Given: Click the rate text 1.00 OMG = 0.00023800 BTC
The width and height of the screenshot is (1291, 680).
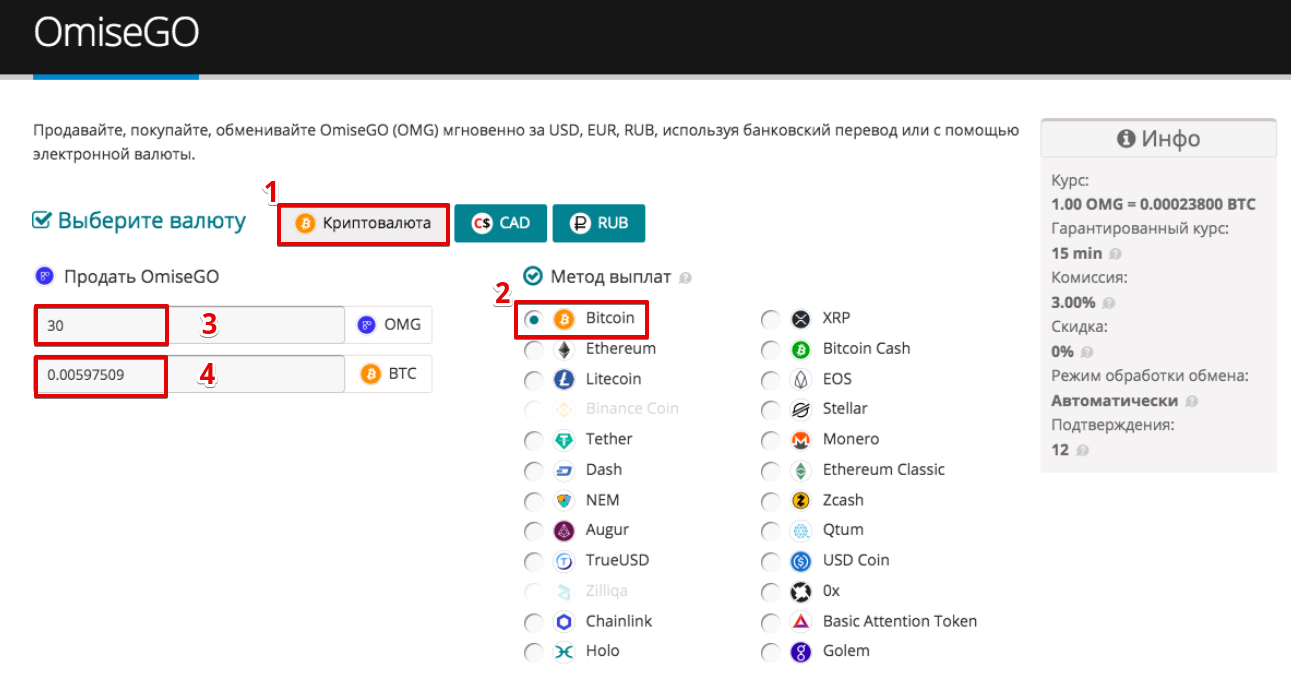Looking at the screenshot, I should point(1153,204).
